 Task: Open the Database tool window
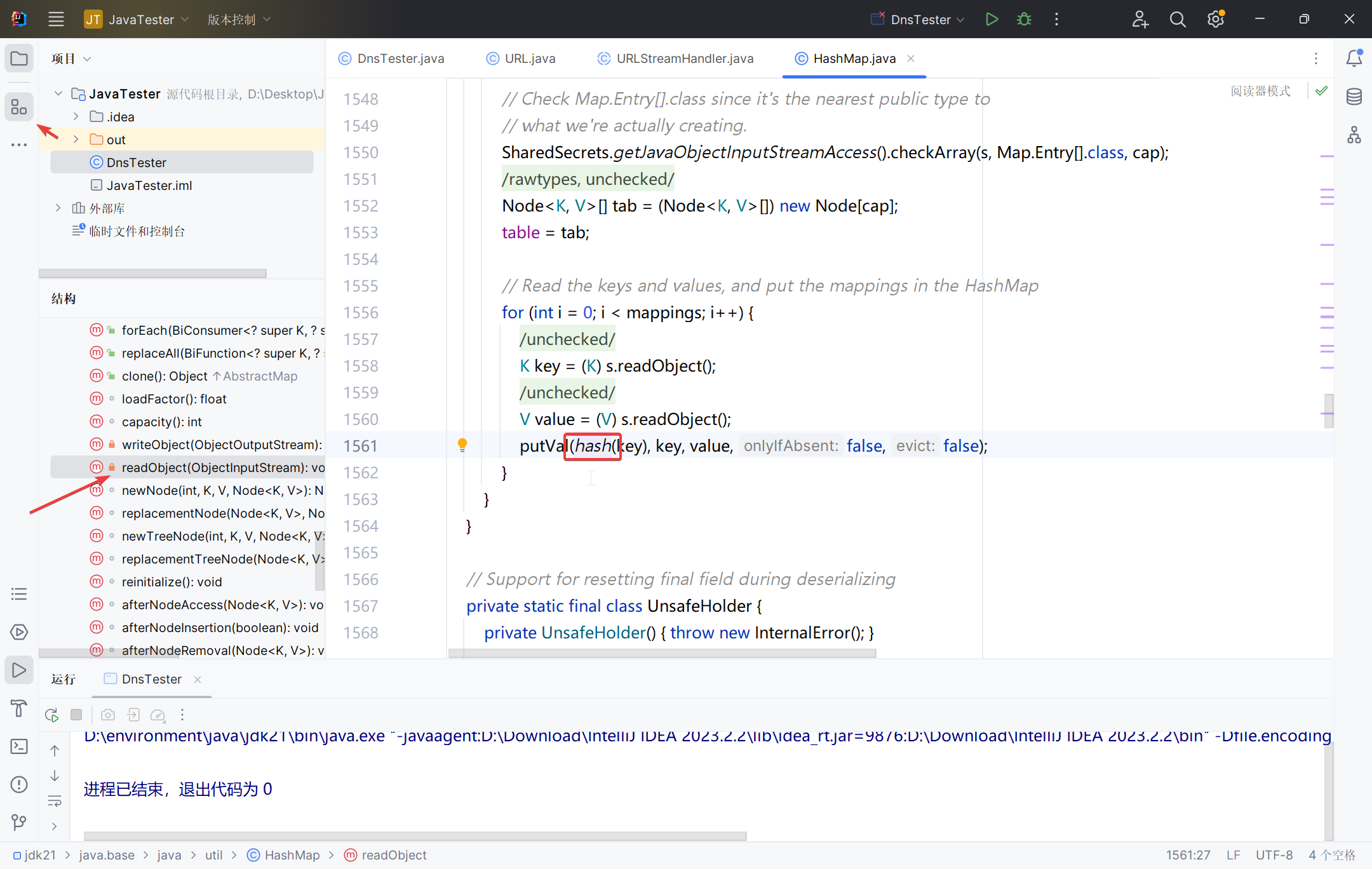1354,97
